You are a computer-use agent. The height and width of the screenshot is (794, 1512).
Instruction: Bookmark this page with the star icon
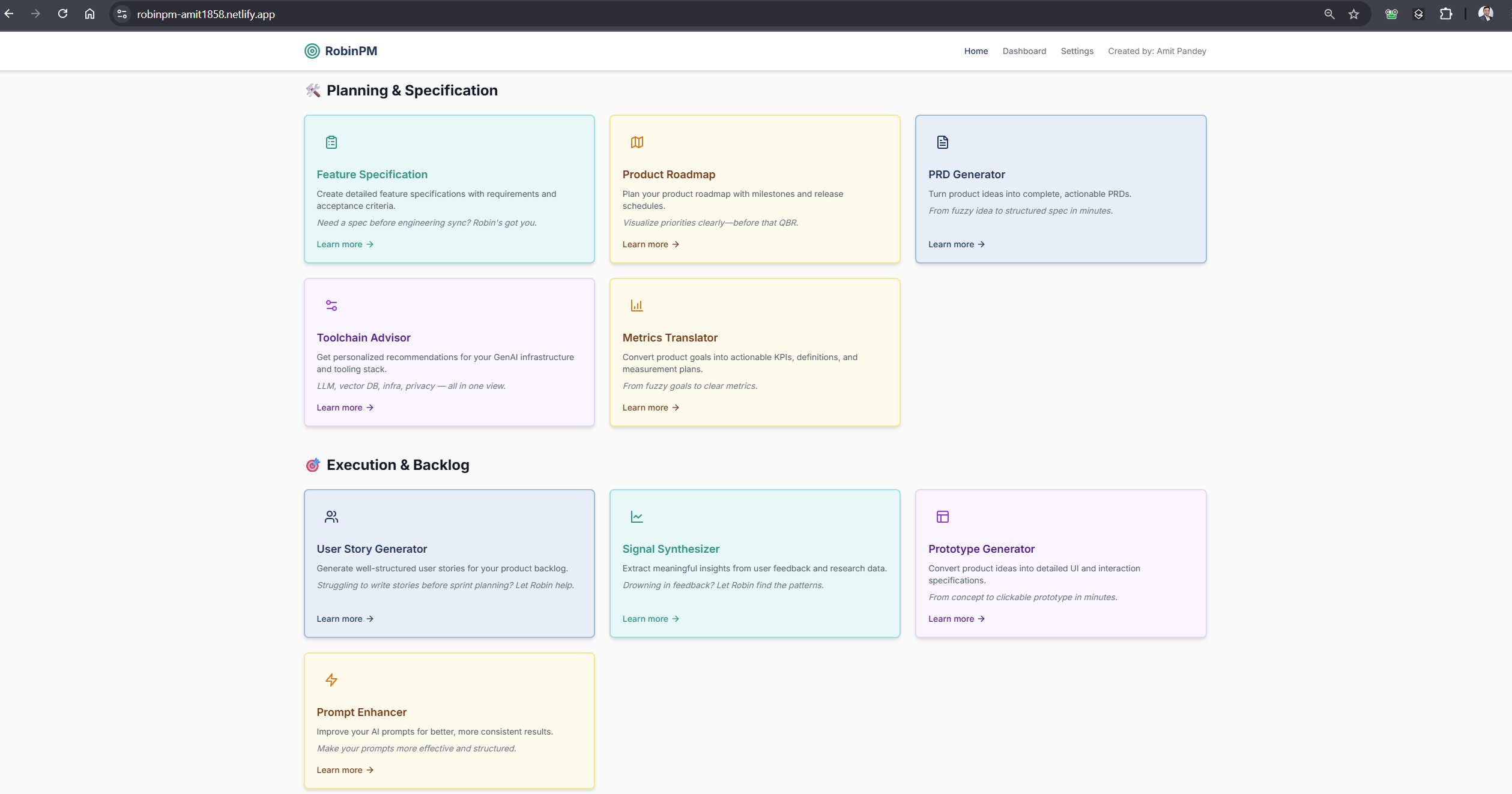click(1353, 14)
